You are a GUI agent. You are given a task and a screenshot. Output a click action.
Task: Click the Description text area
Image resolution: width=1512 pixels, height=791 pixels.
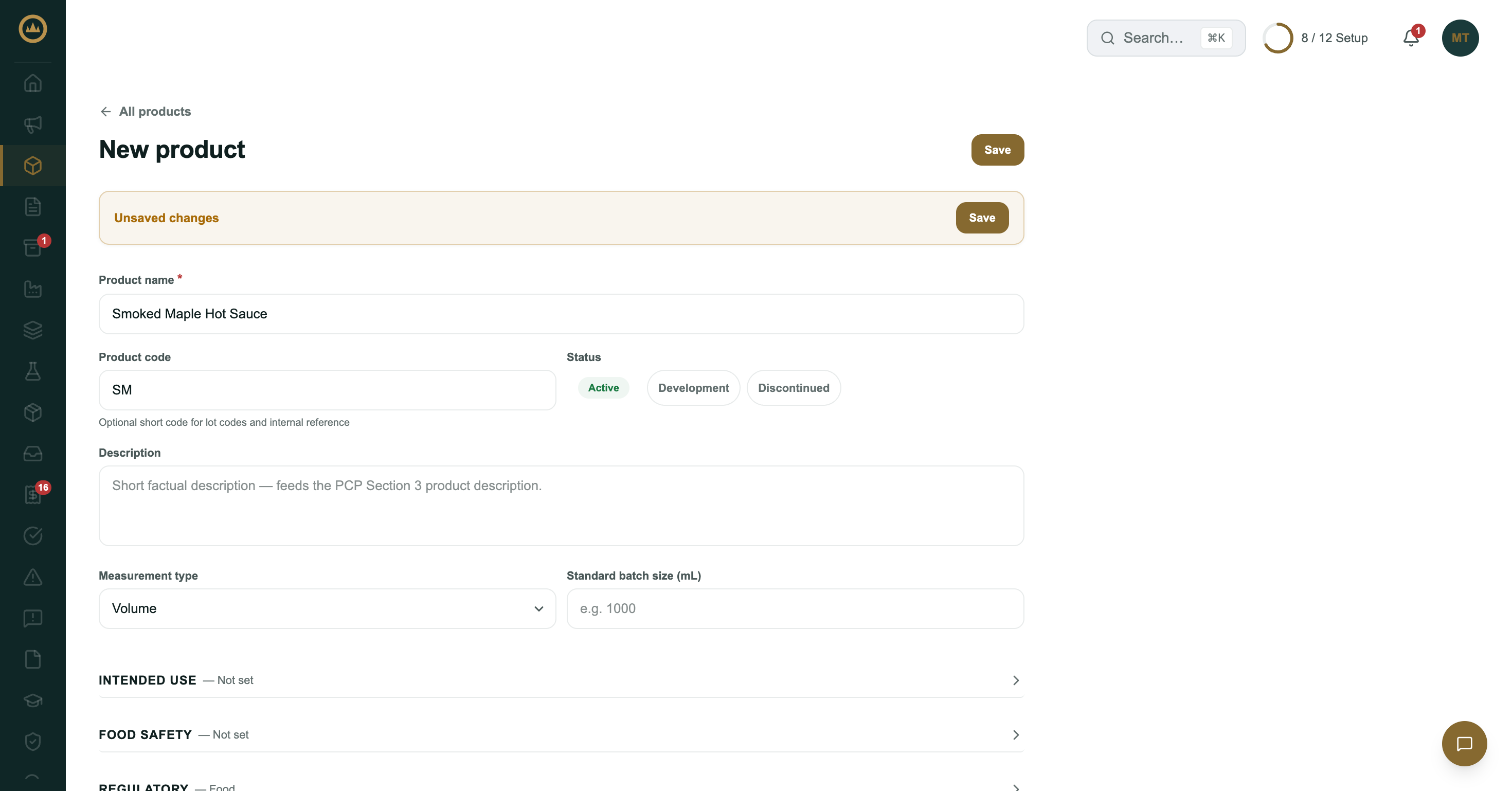[561, 506]
